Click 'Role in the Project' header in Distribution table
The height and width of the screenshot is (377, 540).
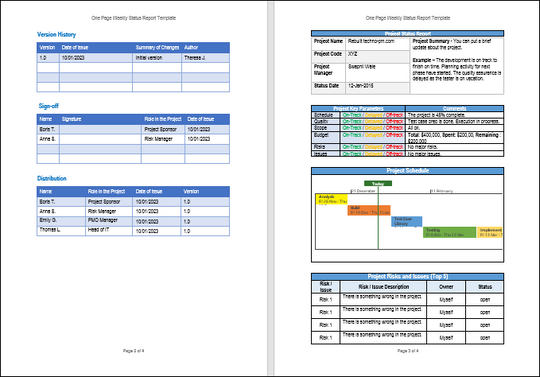coord(106,191)
